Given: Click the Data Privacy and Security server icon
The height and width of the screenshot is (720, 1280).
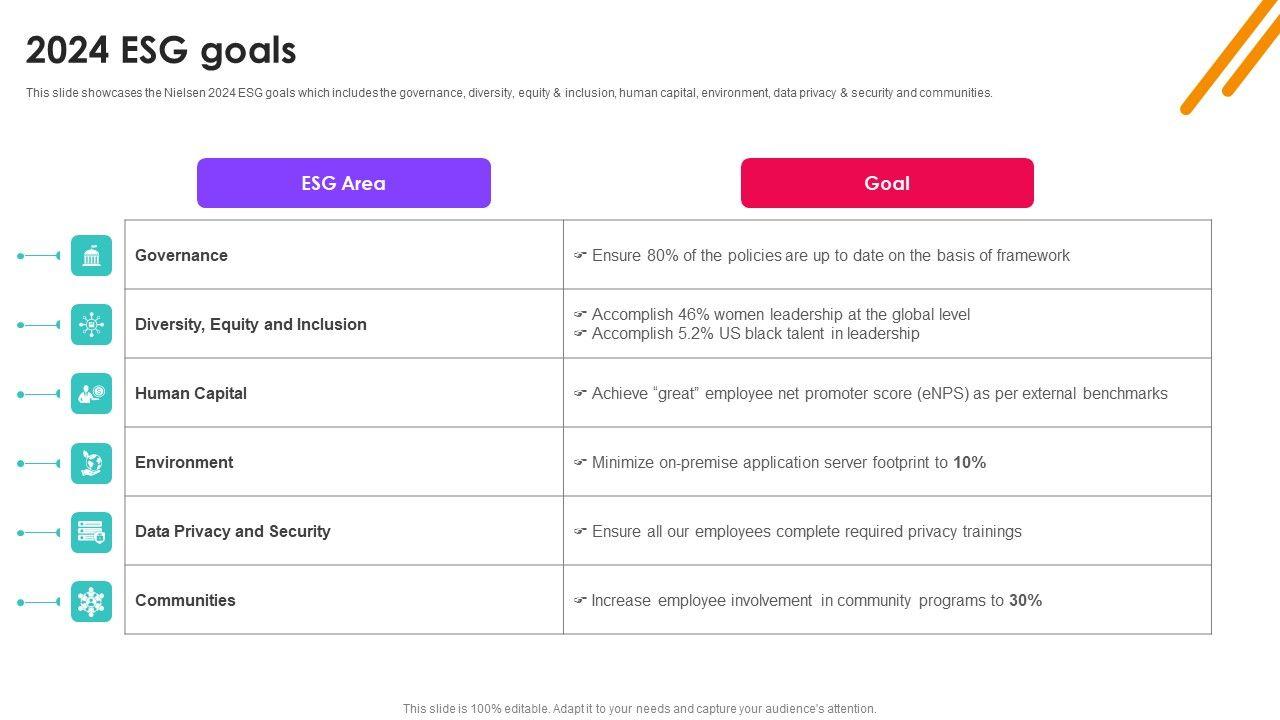Looking at the screenshot, I should pos(91,532).
